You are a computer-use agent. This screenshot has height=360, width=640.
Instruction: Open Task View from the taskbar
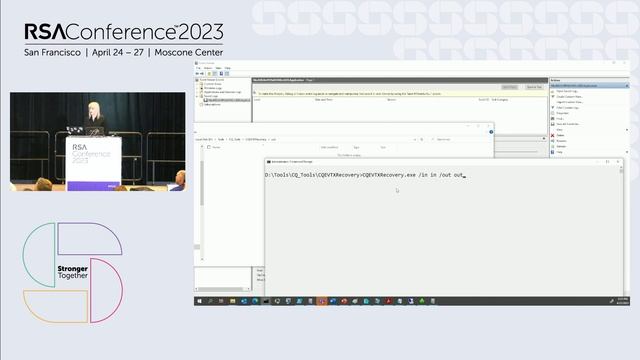(x=221, y=301)
